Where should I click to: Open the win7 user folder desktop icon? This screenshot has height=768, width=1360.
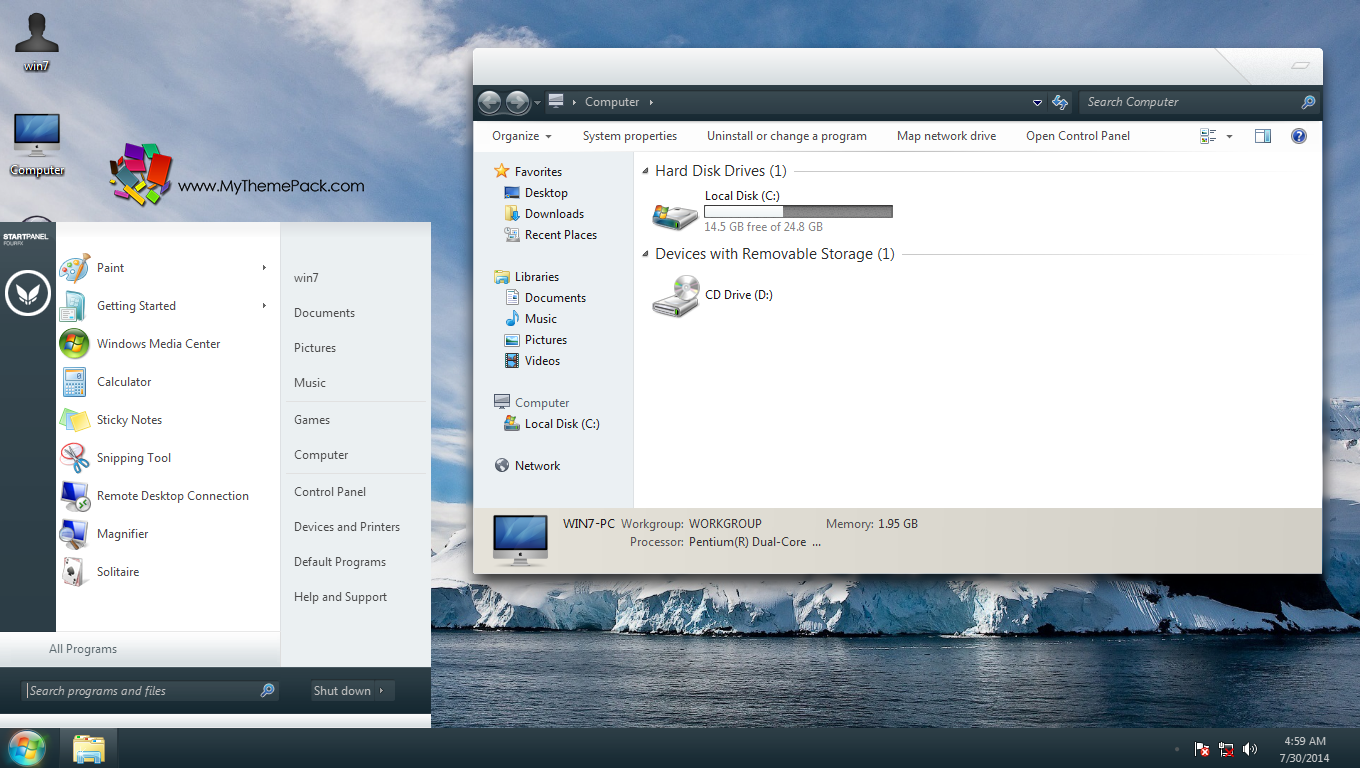[x=37, y=42]
